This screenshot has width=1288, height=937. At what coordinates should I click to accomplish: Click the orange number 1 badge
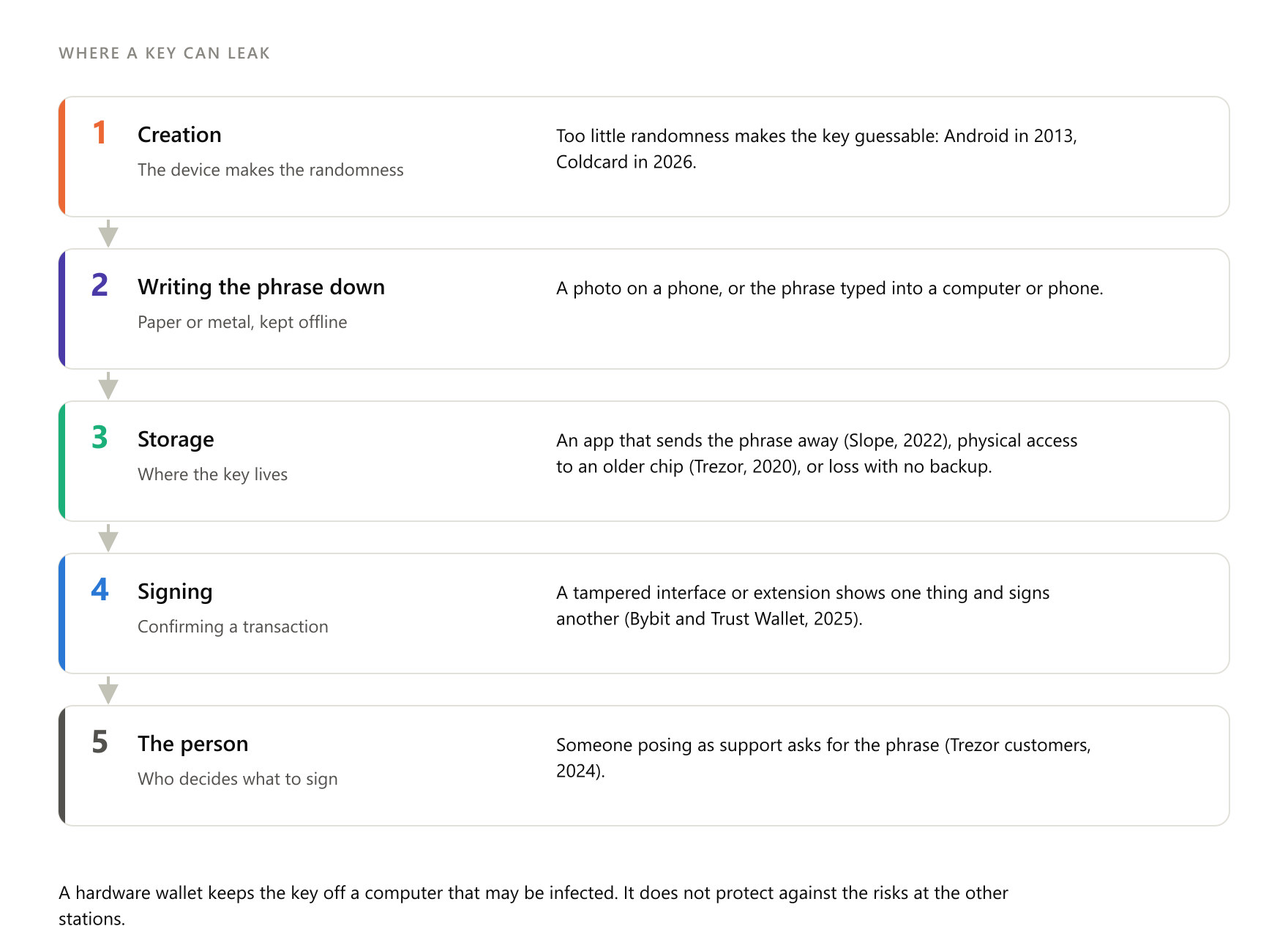click(100, 133)
